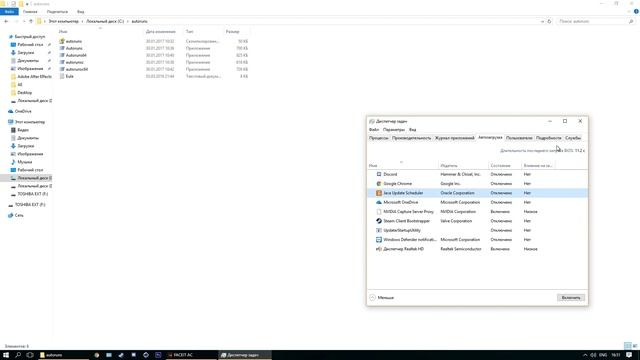Select Valve Corporation publisher cell
The image size is (640, 360).
pos(456,221)
